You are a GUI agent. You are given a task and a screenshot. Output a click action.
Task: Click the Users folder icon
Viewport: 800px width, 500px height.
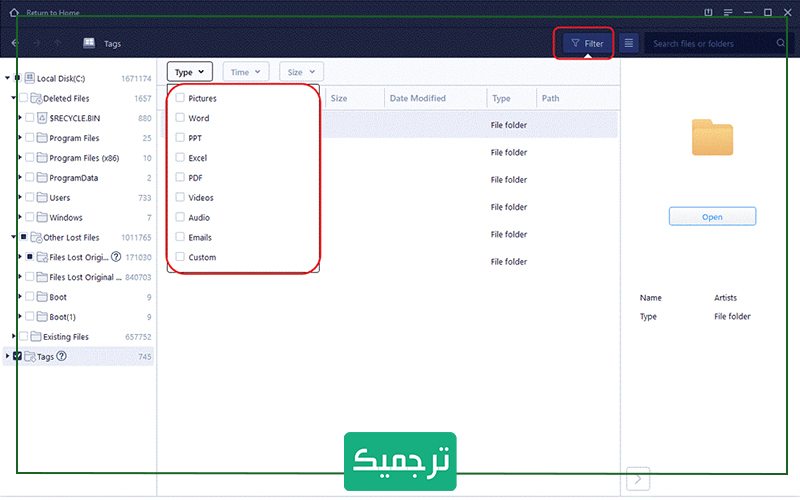(42, 197)
